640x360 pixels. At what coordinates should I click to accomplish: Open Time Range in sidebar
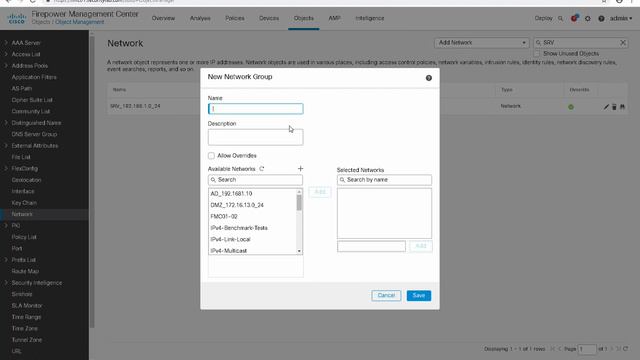coord(26,317)
